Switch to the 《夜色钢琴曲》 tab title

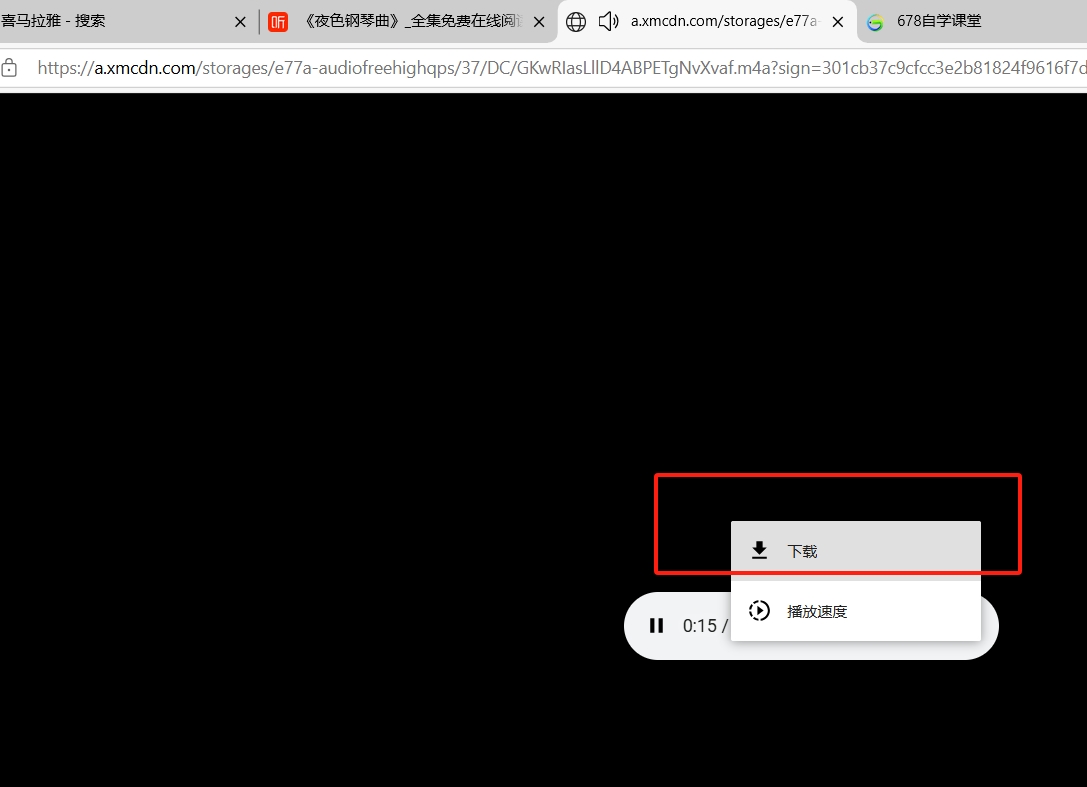pos(412,21)
